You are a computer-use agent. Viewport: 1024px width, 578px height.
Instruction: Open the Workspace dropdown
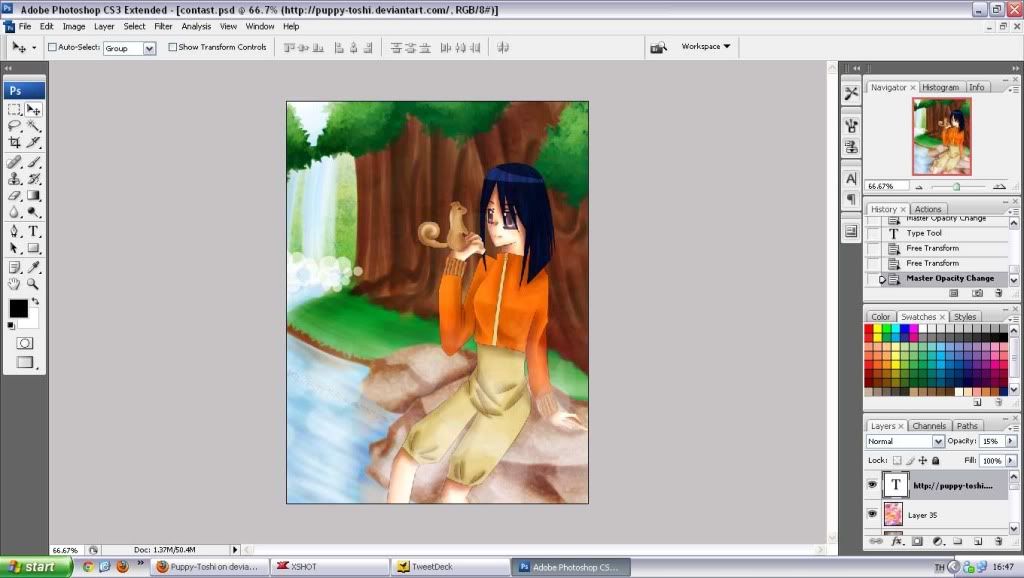tap(706, 46)
